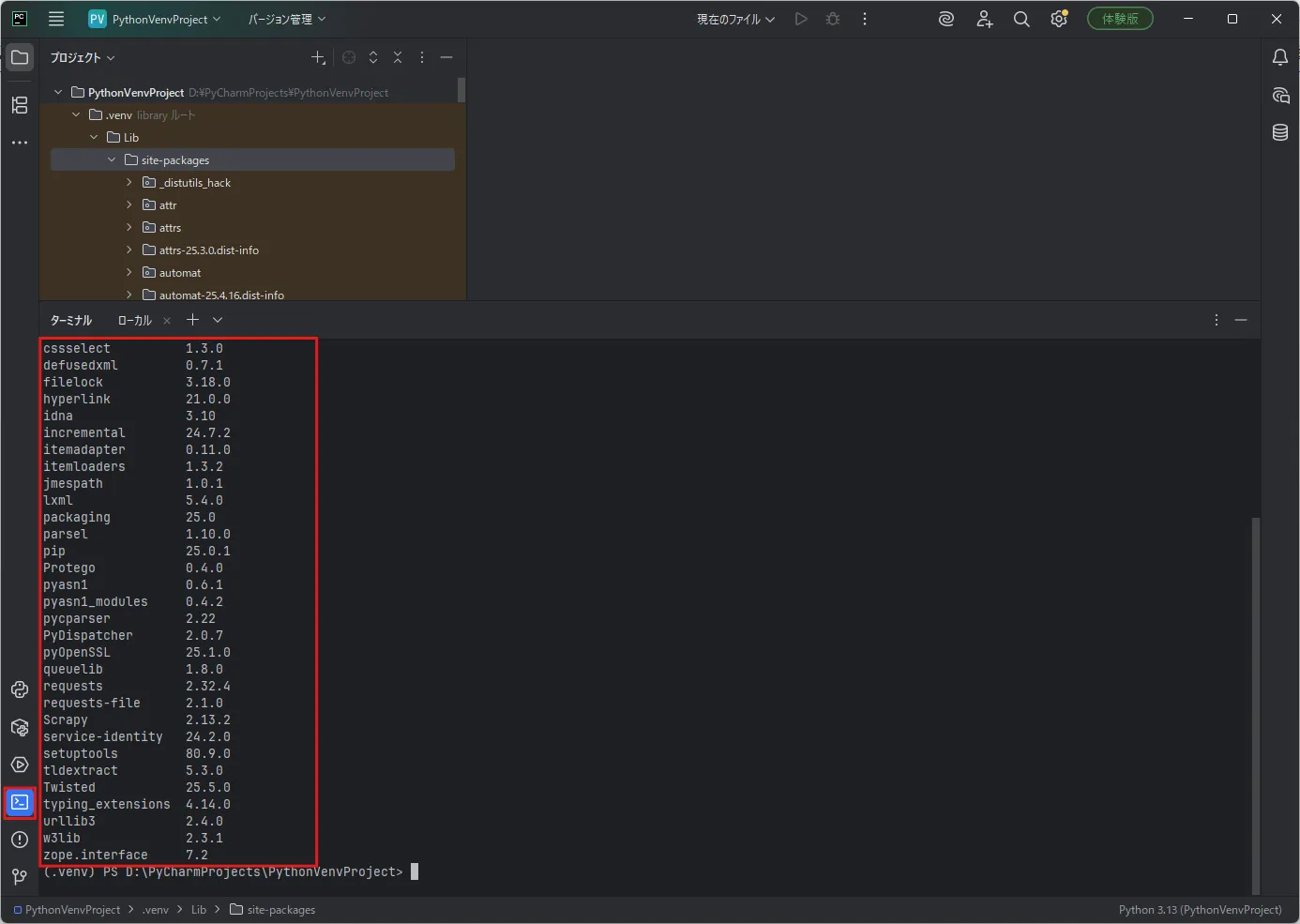
Task: Toggle the Terminal tool window button
Action: (20, 802)
